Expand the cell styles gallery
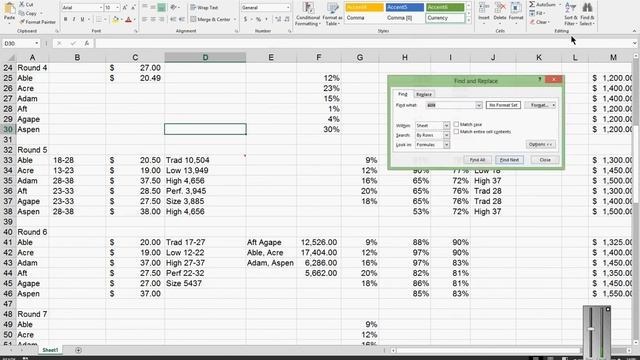Viewport: 640px width, 360px height. 469,20
